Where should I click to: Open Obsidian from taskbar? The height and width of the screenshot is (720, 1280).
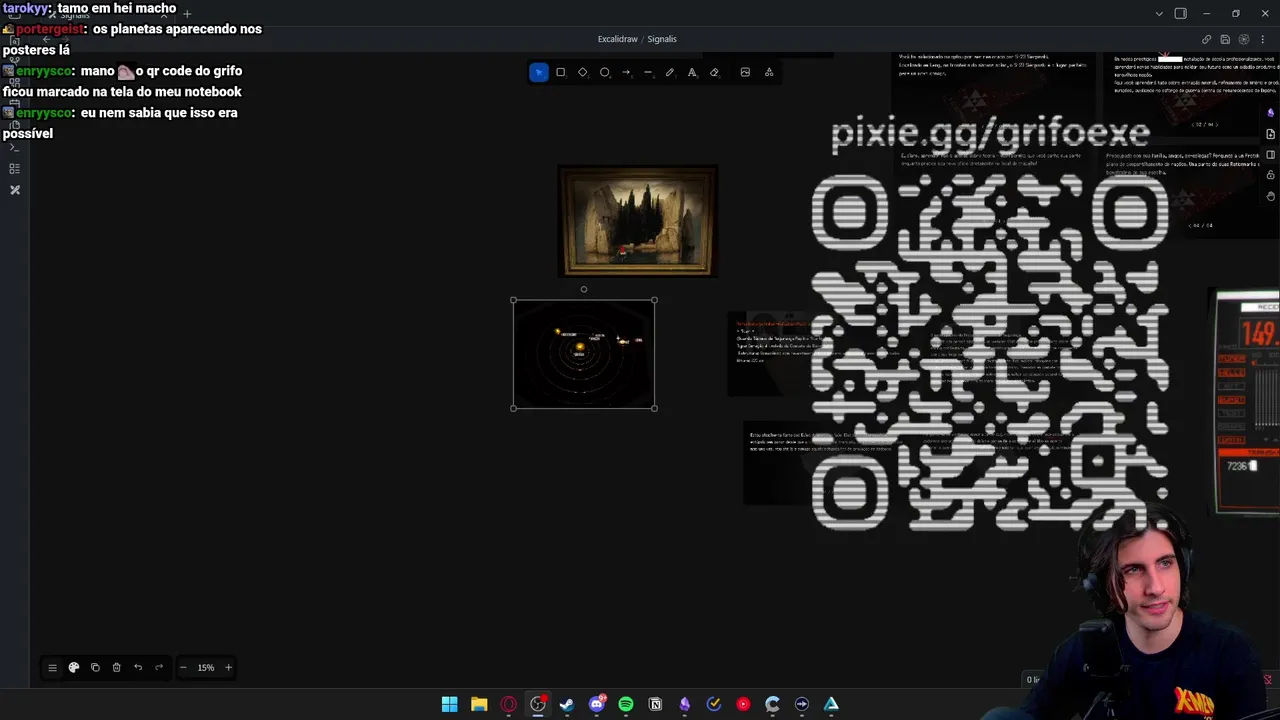tap(684, 704)
